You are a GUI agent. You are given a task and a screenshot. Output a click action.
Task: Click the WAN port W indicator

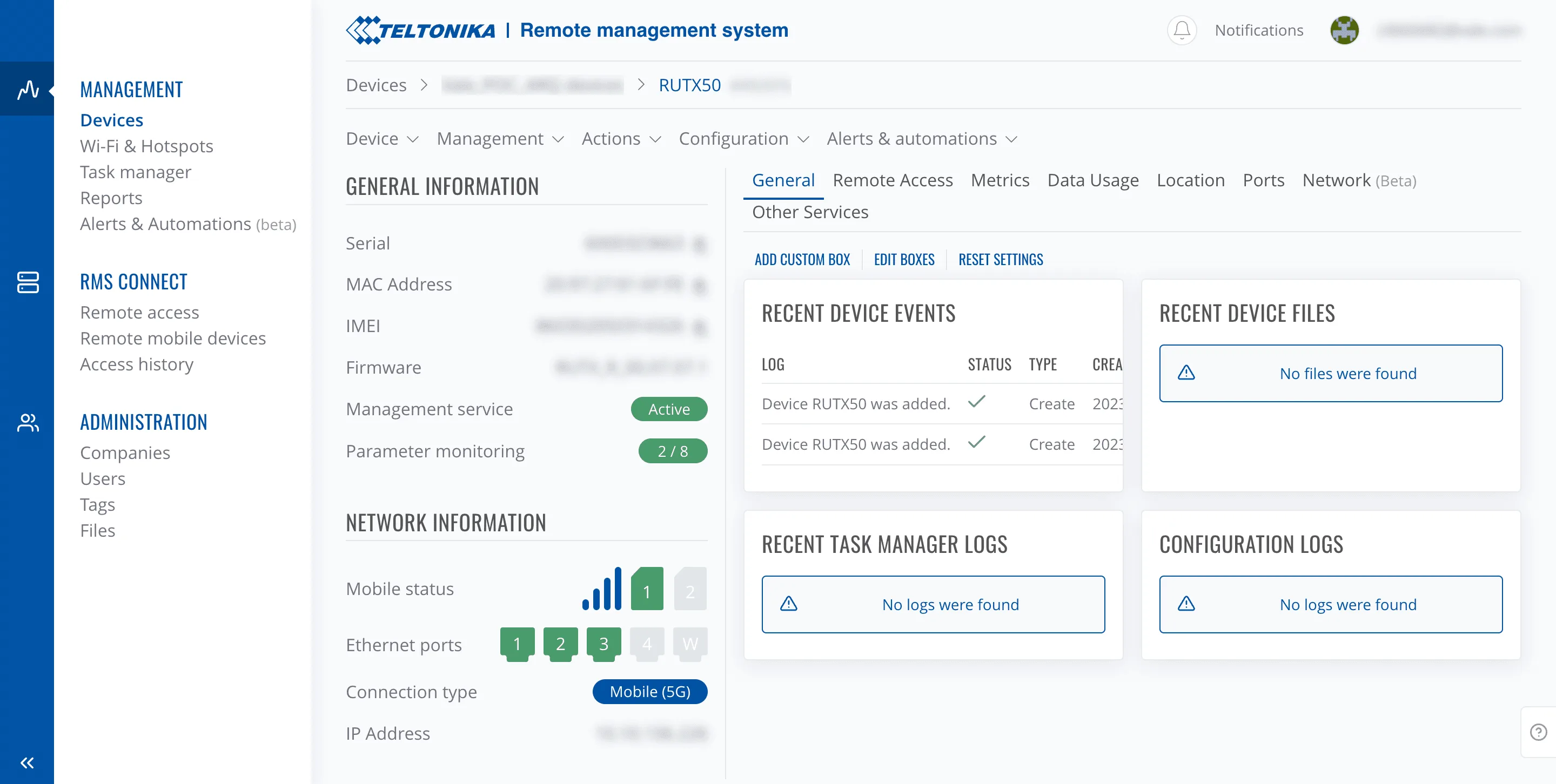tap(690, 644)
